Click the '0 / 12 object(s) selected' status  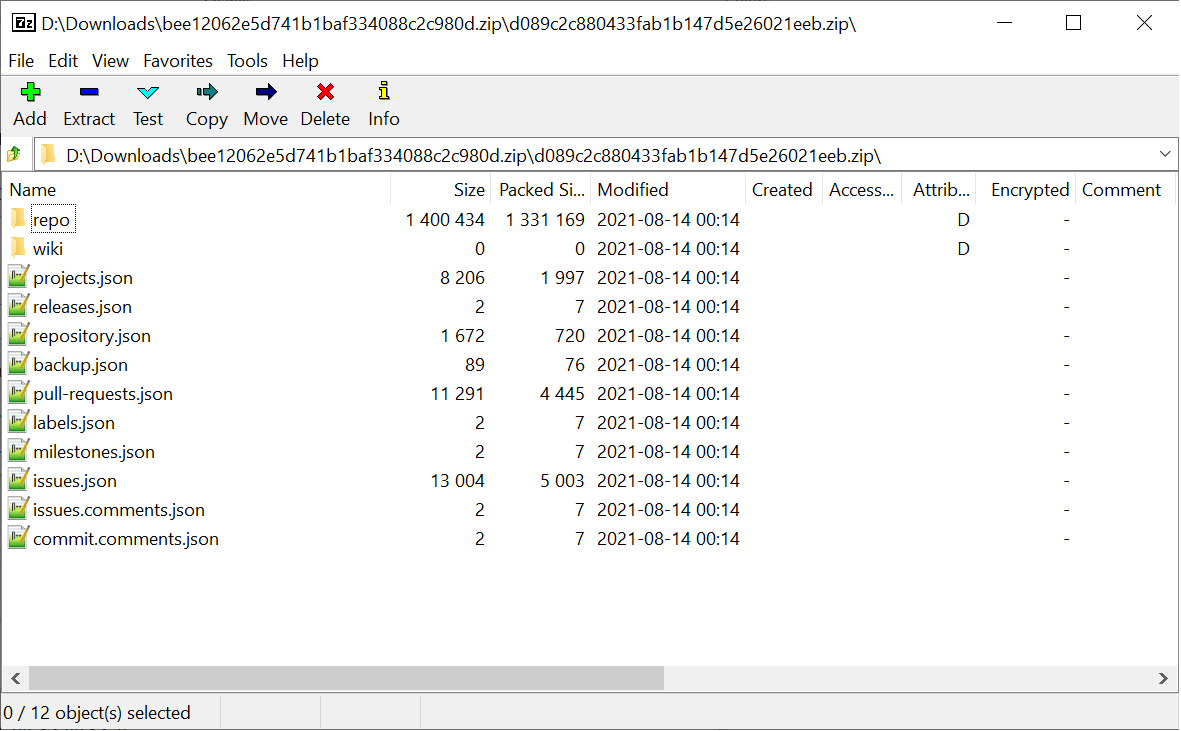pos(97,712)
